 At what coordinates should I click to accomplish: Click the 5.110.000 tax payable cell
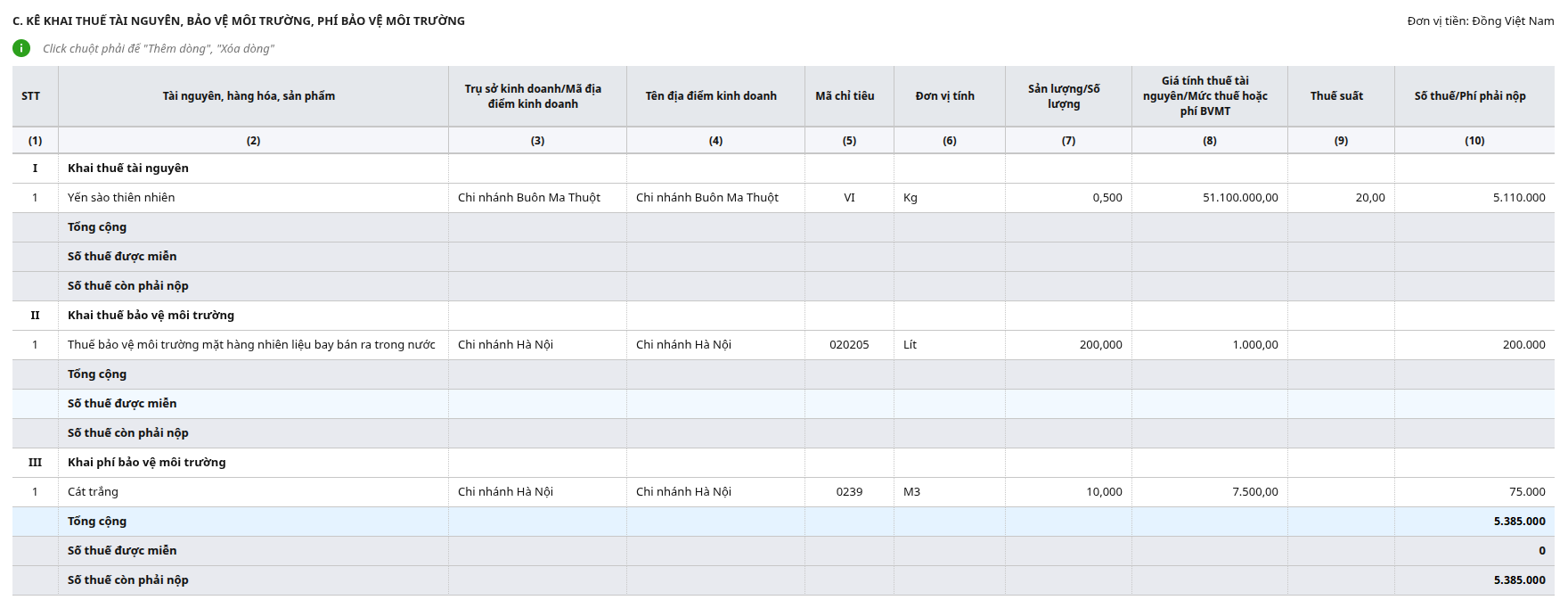click(x=1474, y=198)
